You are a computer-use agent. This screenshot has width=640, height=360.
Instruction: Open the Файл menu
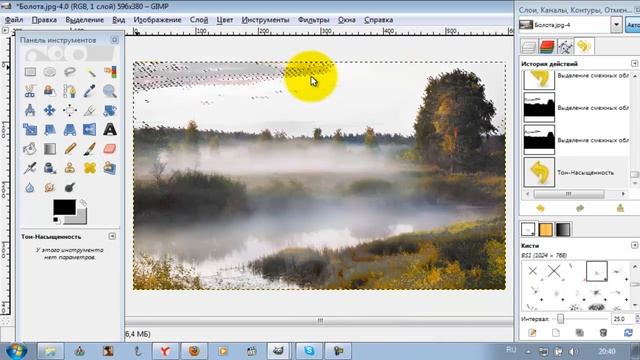coord(14,20)
